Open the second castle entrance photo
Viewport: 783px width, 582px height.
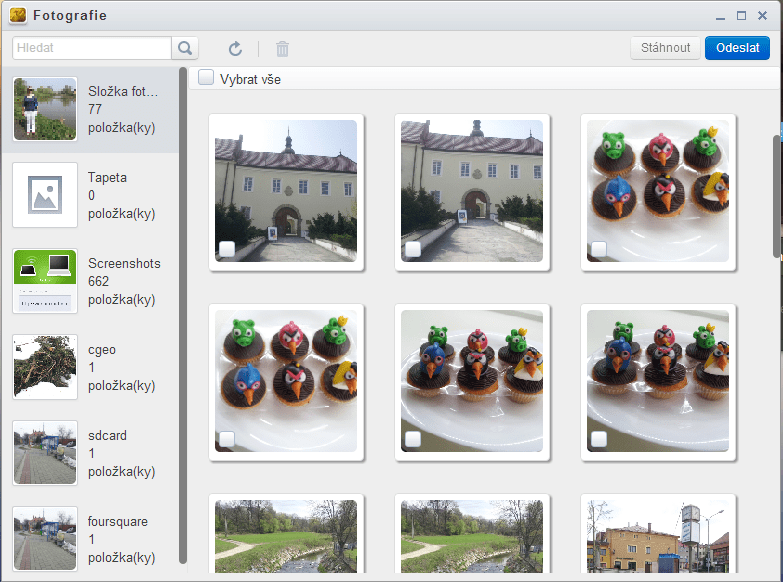pyautogui.click(x=472, y=191)
